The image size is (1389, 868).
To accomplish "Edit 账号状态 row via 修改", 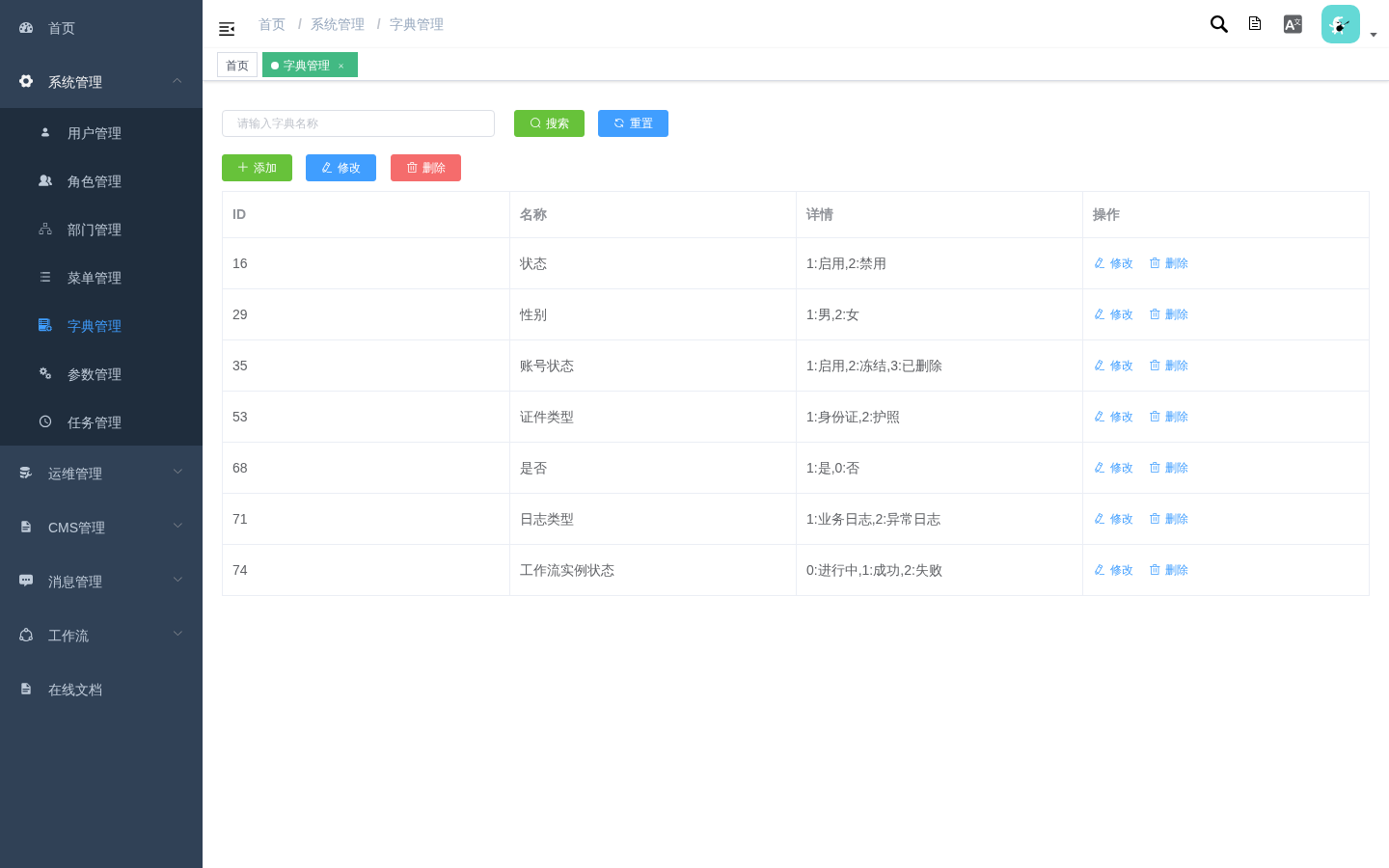I will pos(1113,366).
